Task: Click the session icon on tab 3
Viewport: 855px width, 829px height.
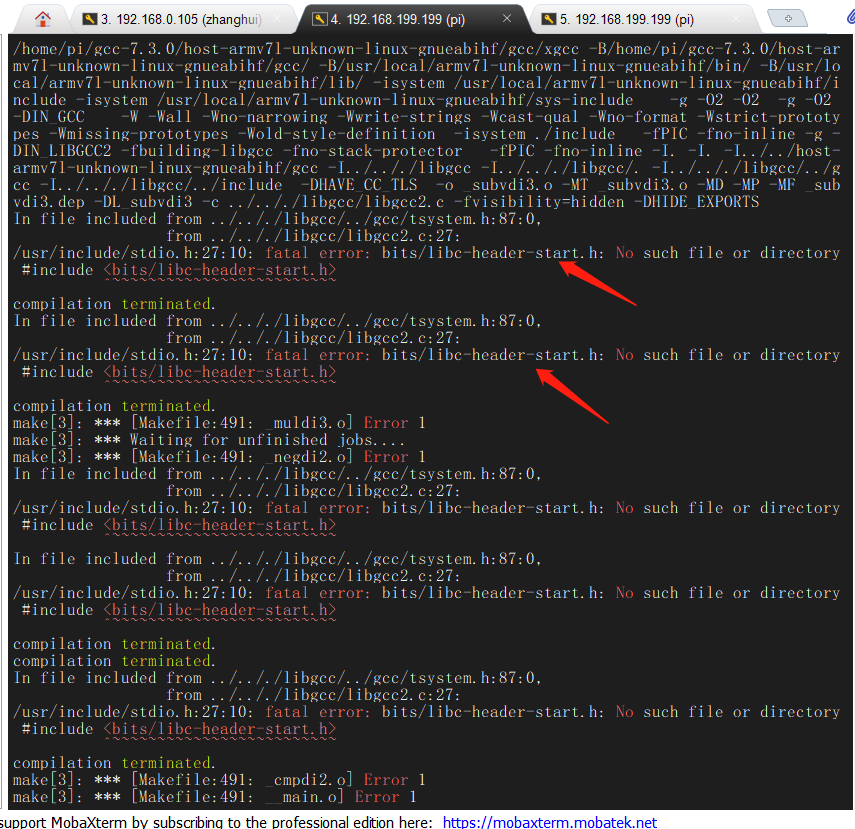Action: tap(89, 19)
